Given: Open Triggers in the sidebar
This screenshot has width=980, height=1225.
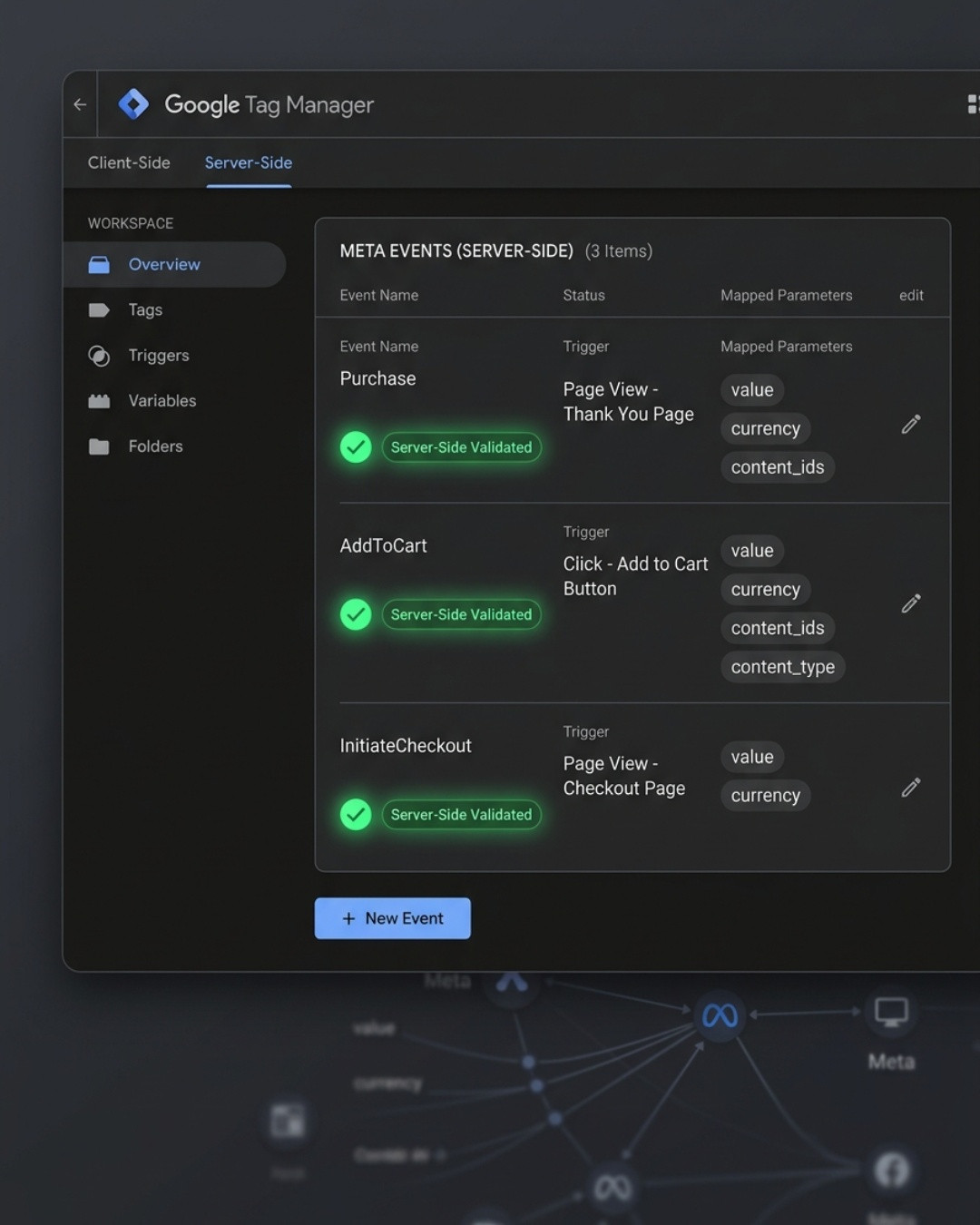Looking at the screenshot, I should click(159, 355).
